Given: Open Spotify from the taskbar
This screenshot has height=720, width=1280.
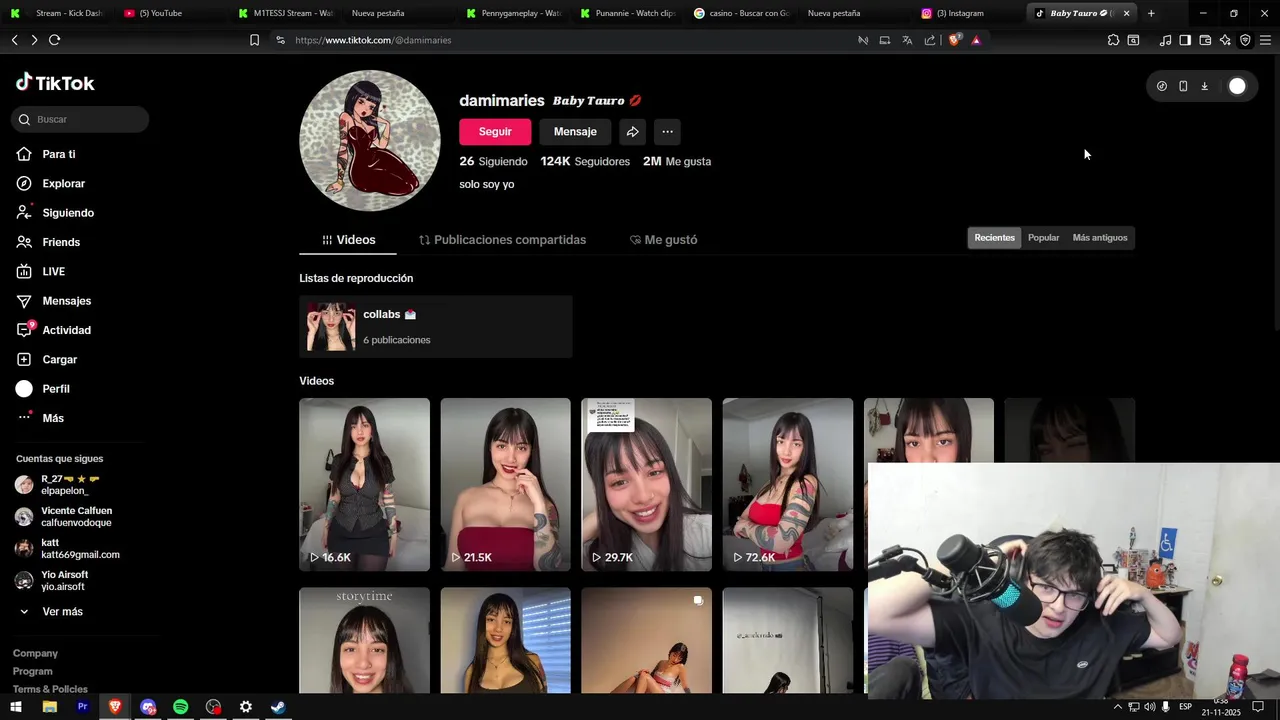Looking at the screenshot, I should click(180, 707).
